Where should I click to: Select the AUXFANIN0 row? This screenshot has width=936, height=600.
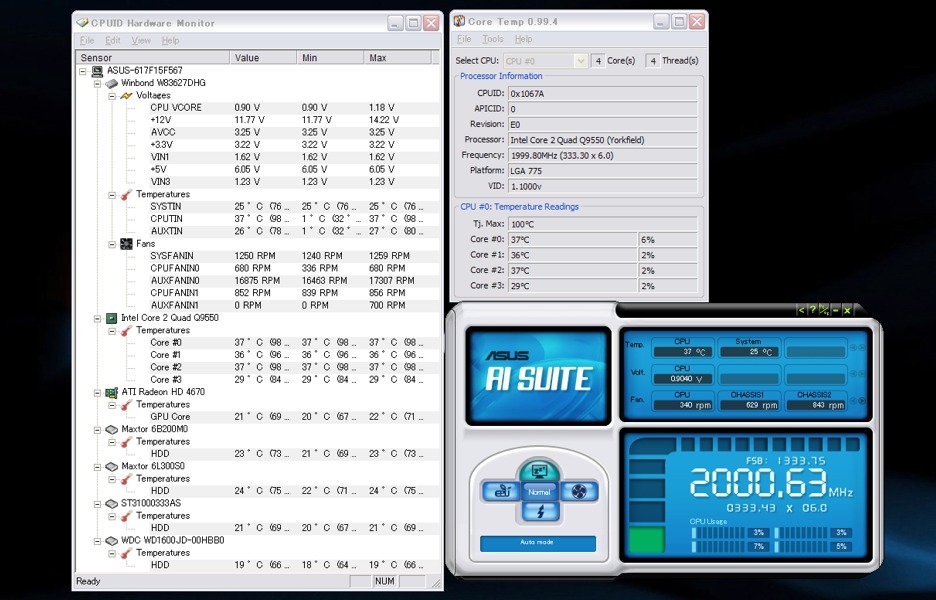pyautogui.click(x=294, y=281)
